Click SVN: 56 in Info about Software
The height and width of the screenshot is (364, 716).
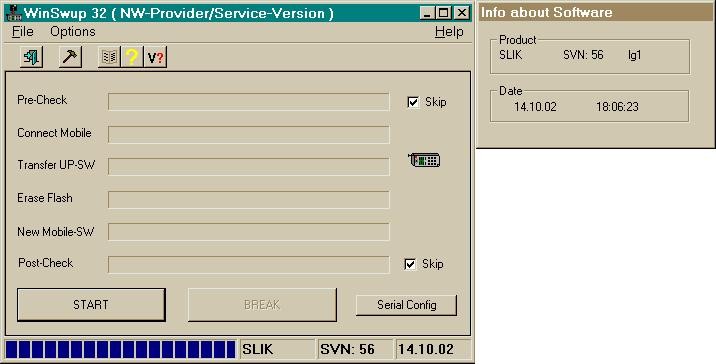tap(583, 55)
